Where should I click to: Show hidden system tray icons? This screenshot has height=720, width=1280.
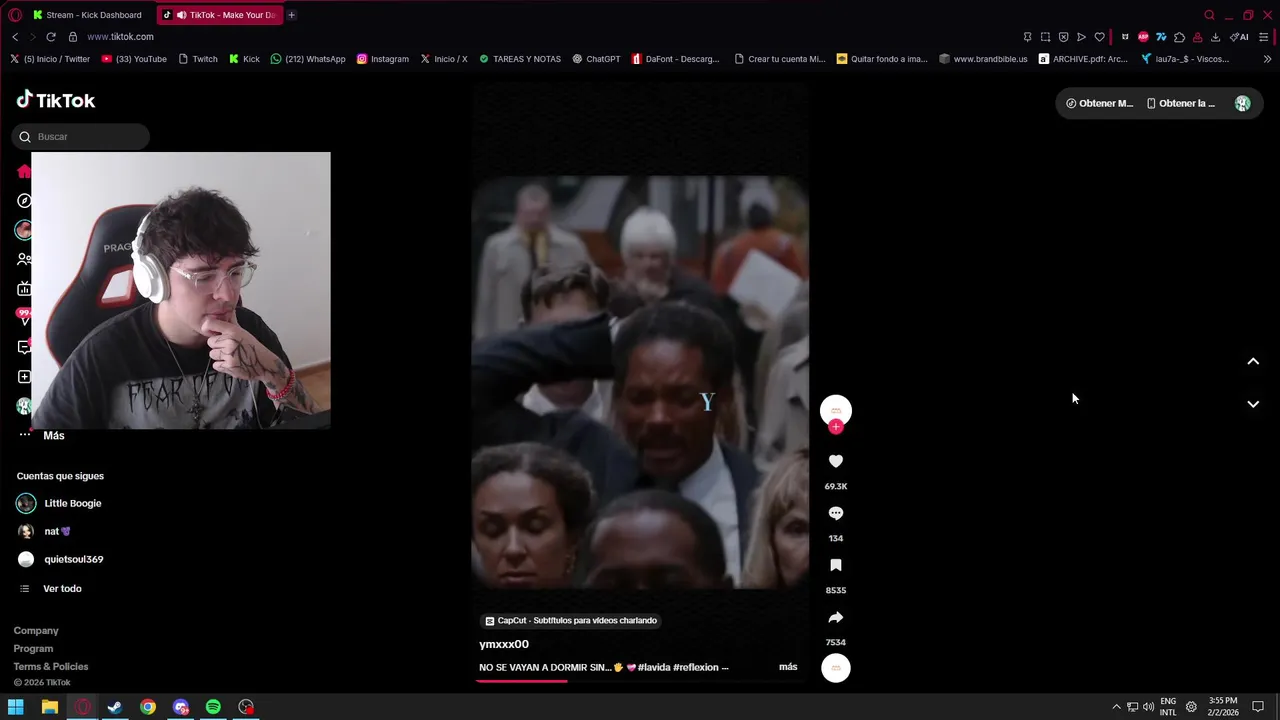pyautogui.click(x=1117, y=707)
